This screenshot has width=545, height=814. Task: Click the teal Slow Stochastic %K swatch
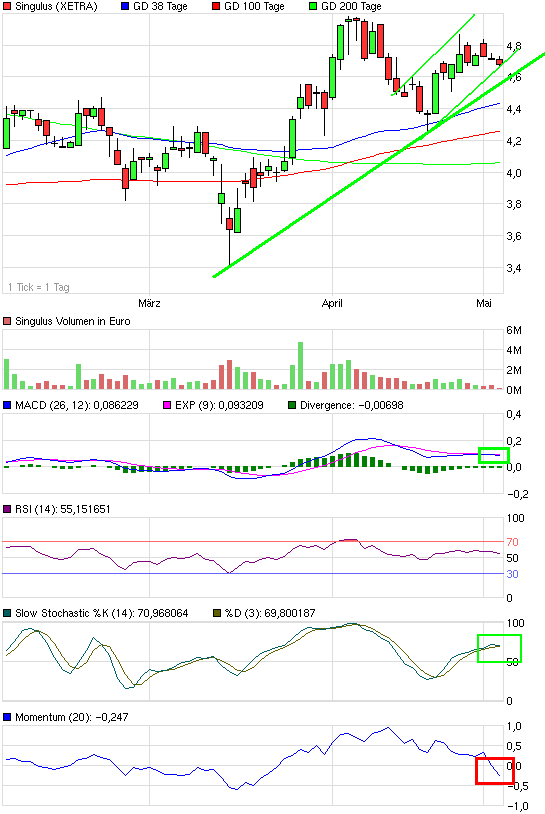point(7,613)
